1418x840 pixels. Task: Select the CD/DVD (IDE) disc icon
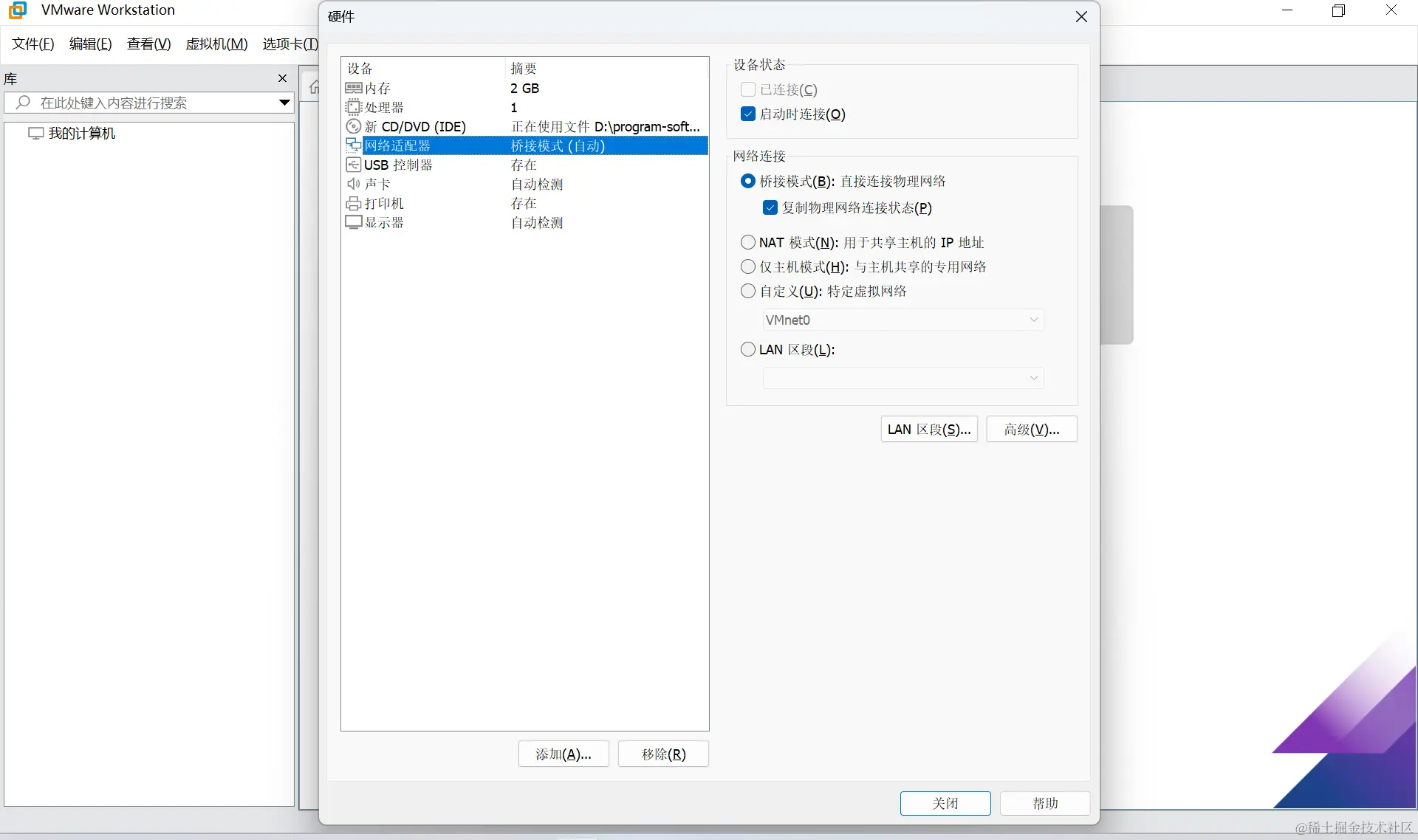[354, 127]
